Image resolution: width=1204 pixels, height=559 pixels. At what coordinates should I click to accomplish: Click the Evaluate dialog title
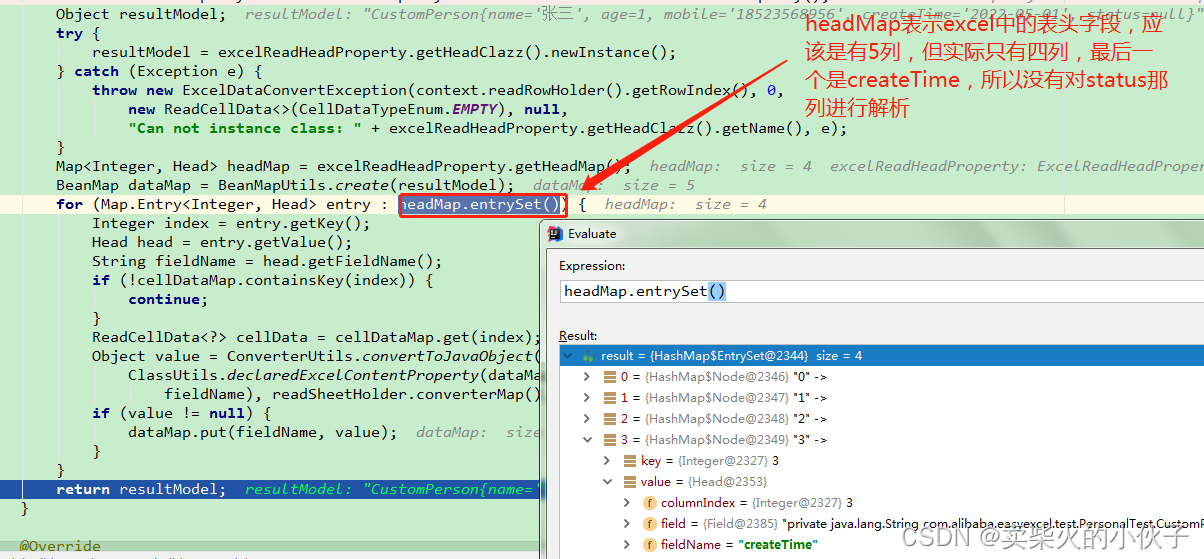pos(592,234)
